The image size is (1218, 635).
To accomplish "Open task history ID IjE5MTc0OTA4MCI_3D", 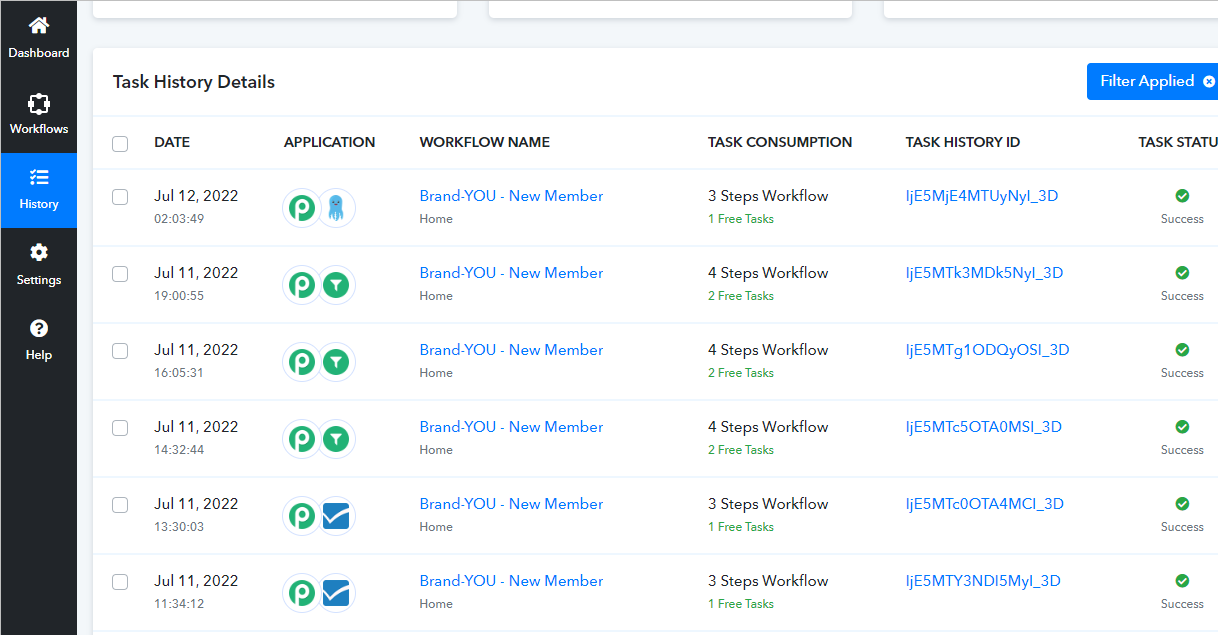I will click(x=985, y=504).
